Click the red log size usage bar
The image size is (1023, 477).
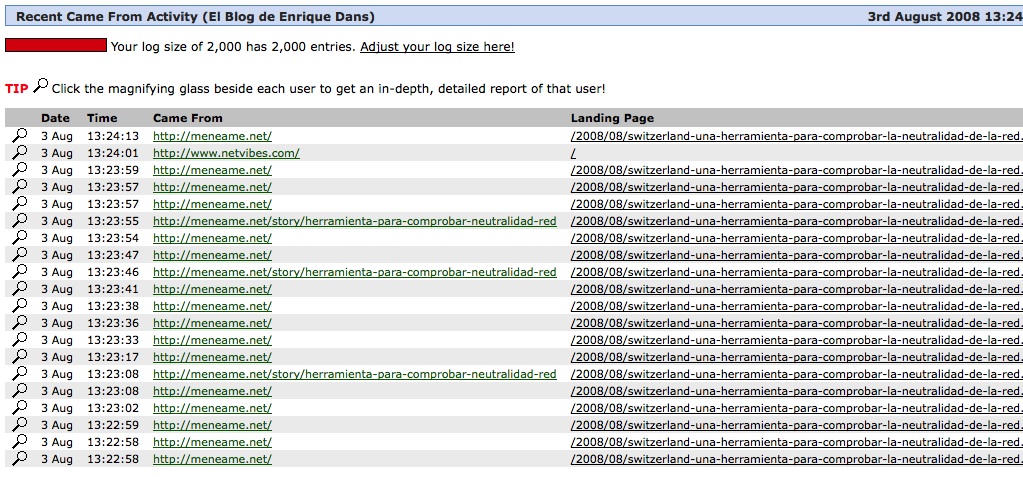point(56,46)
